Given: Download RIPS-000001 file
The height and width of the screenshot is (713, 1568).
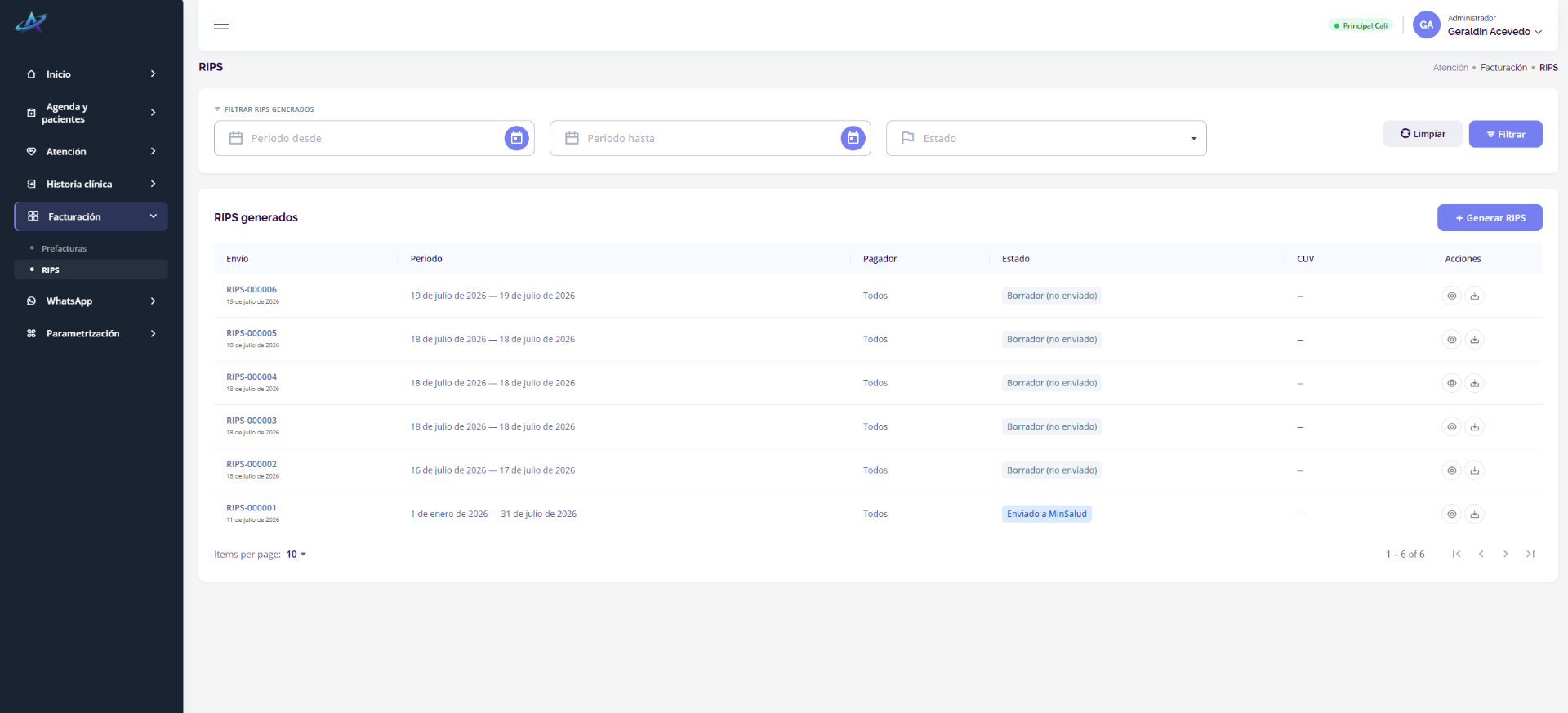Looking at the screenshot, I should click(x=1474, y=515).
